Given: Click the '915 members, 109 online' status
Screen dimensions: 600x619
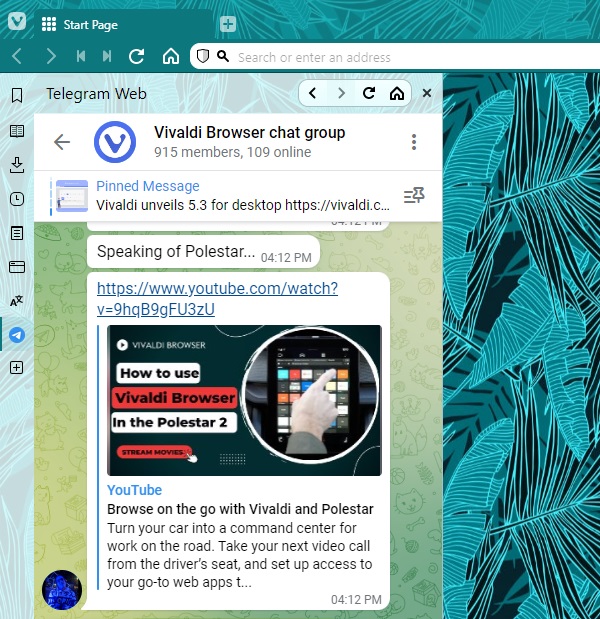Looking at the screenshot, I should click(x=232, y=152).
